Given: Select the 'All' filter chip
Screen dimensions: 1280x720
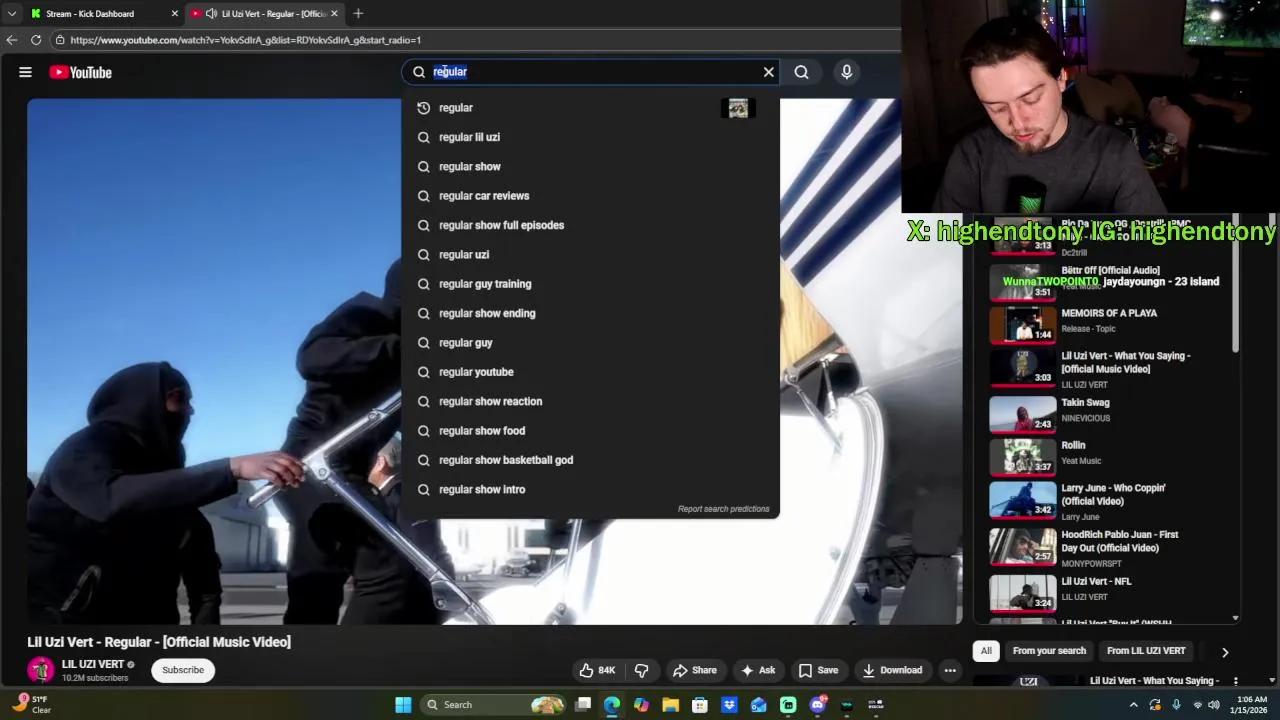Looking at the screenshot, I should [986, 651].
